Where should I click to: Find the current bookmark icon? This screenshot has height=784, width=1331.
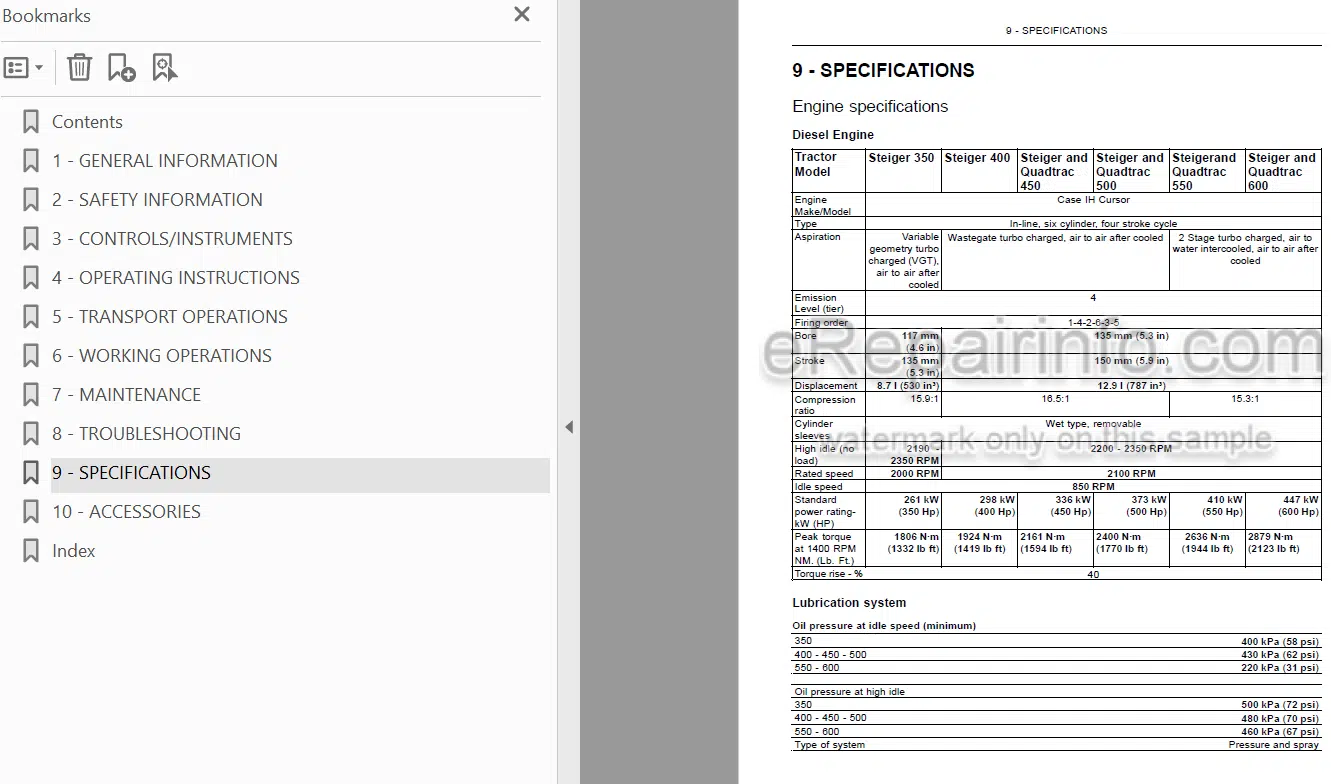(x=164, y=68)
